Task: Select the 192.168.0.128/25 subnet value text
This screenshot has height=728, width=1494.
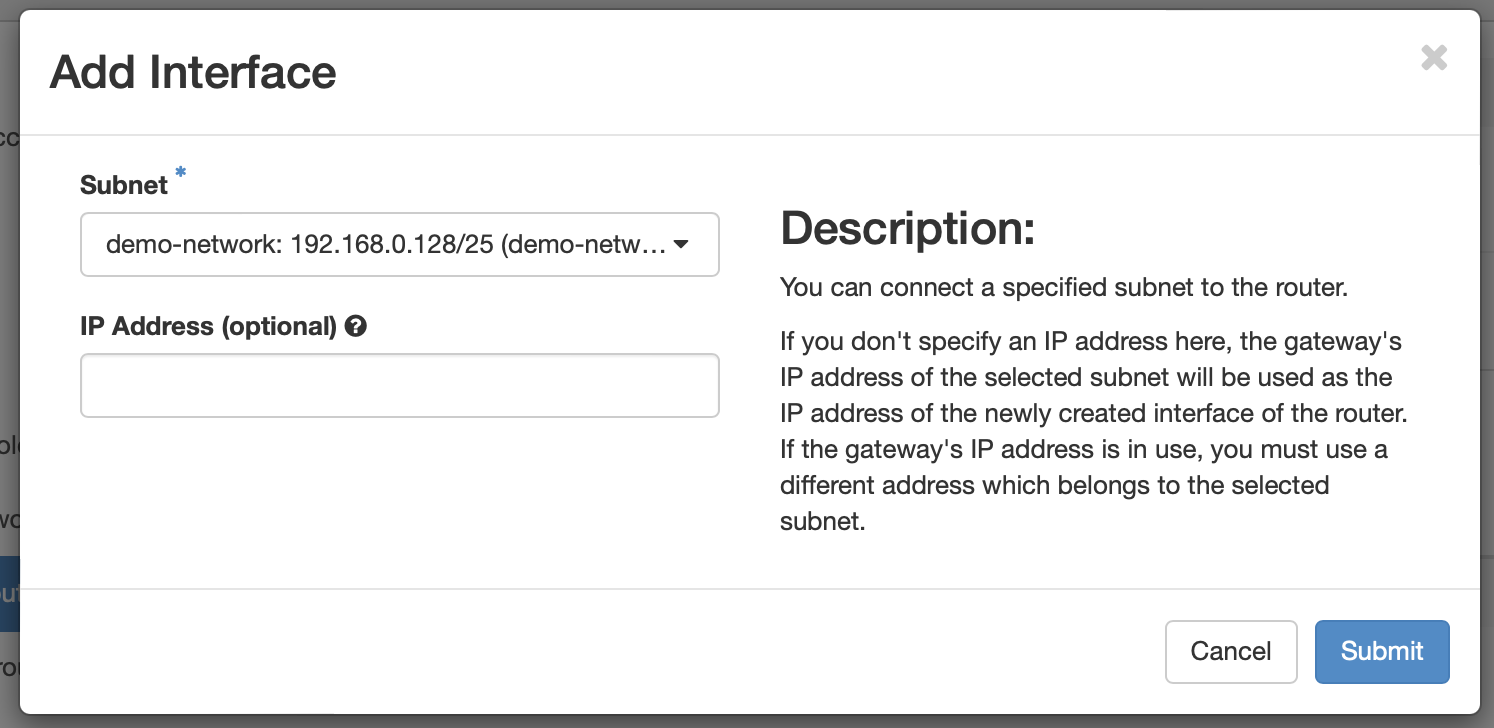Action: pyautogui.click(x=392, y=244)
